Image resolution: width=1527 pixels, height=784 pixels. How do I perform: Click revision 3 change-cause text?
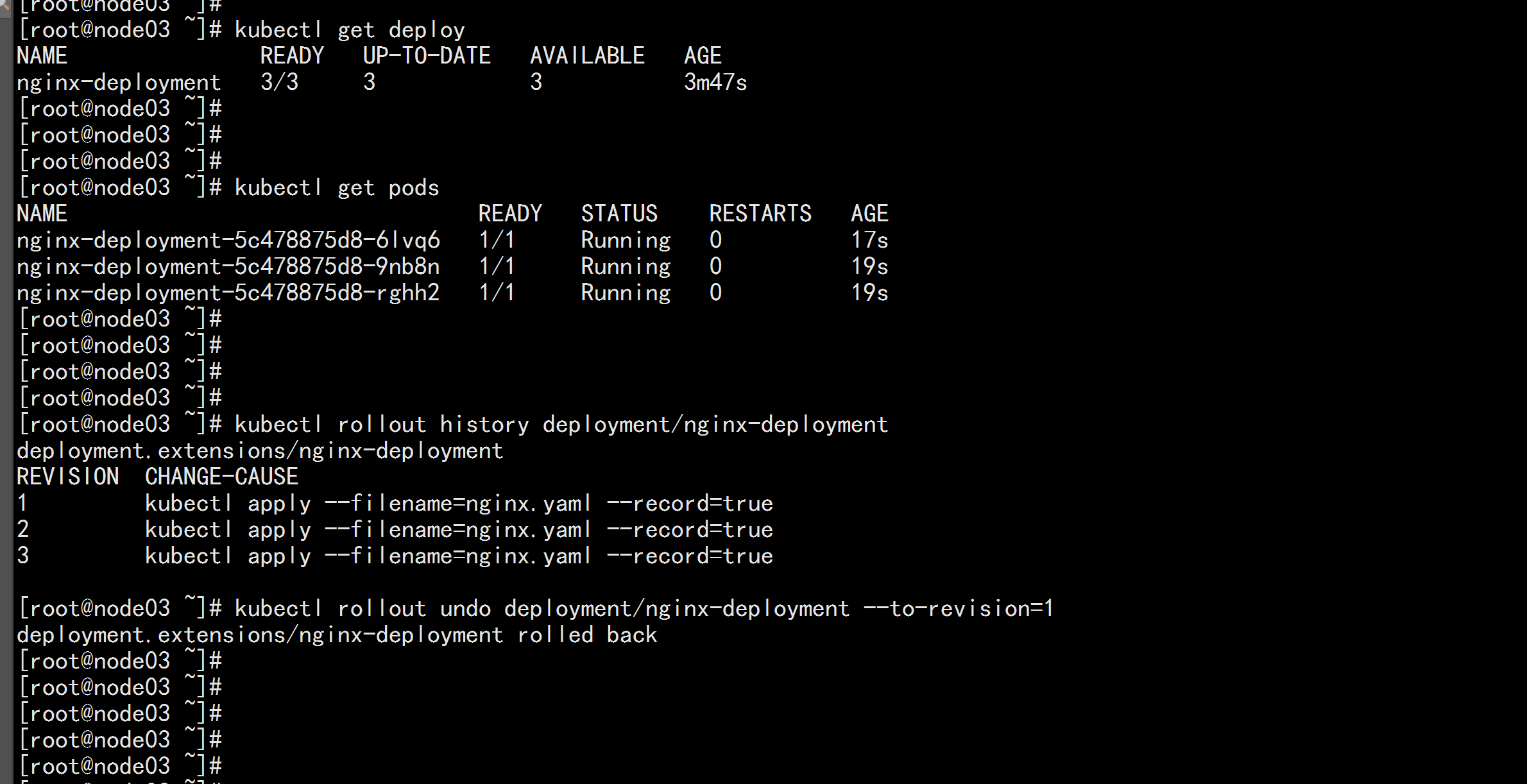point(459,556)
